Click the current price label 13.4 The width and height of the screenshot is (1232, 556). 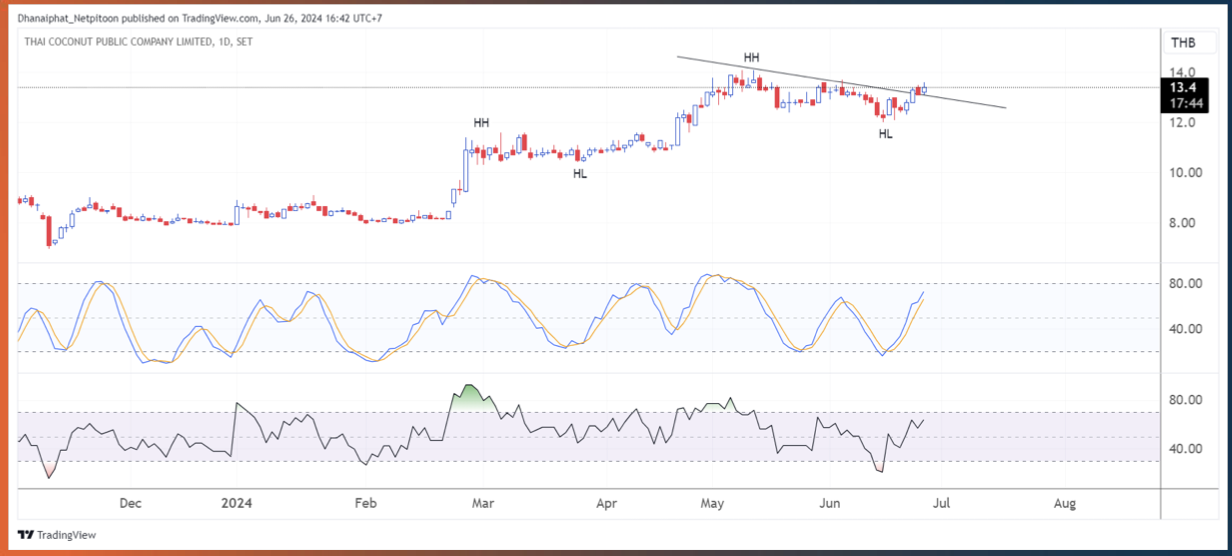[1184, 88]
